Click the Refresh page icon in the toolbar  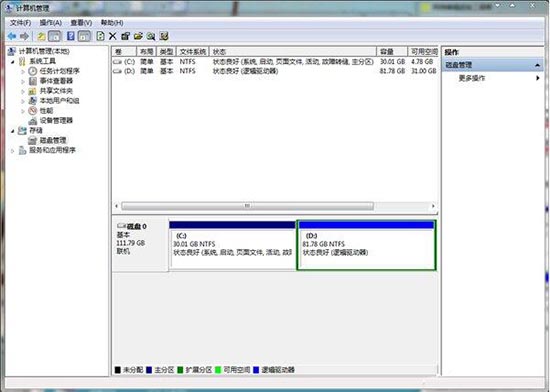(100, 36)
